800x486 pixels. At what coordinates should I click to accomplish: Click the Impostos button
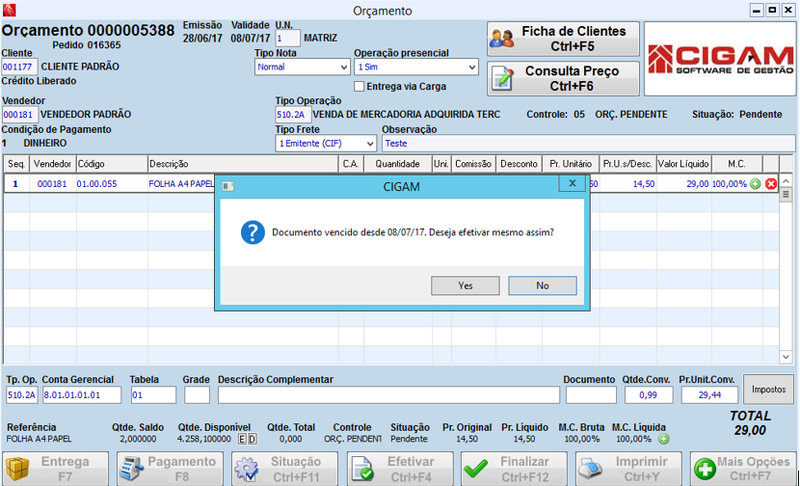(x=768, y=390)
